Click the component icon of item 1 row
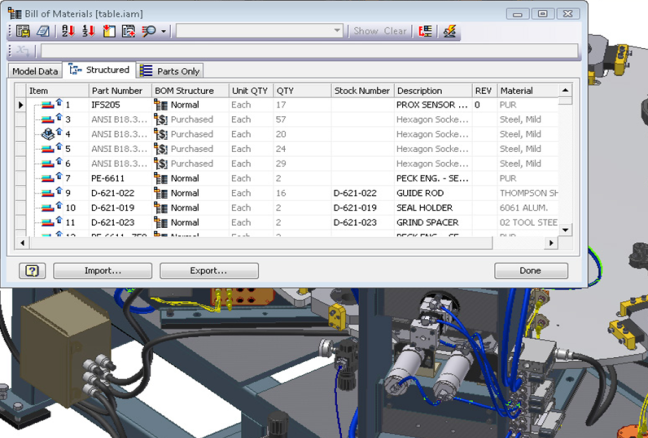The image size is (648, 438). tap(48, 105)
